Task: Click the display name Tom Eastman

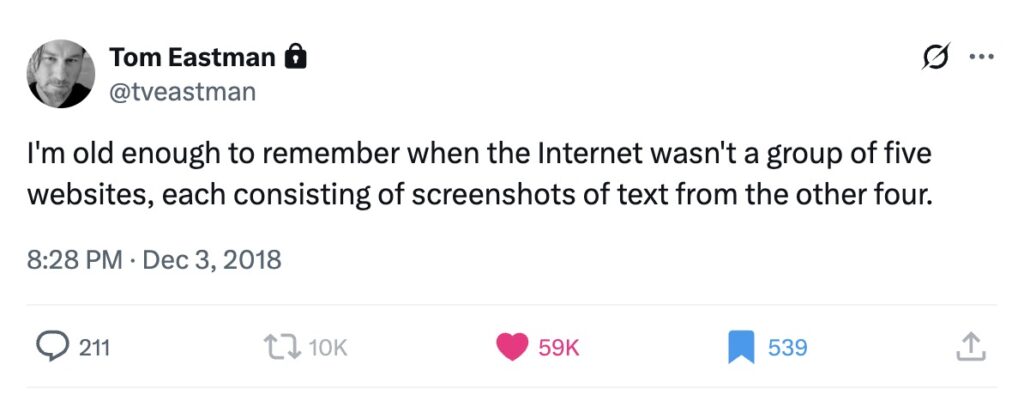Action: [x=192, y=58]
